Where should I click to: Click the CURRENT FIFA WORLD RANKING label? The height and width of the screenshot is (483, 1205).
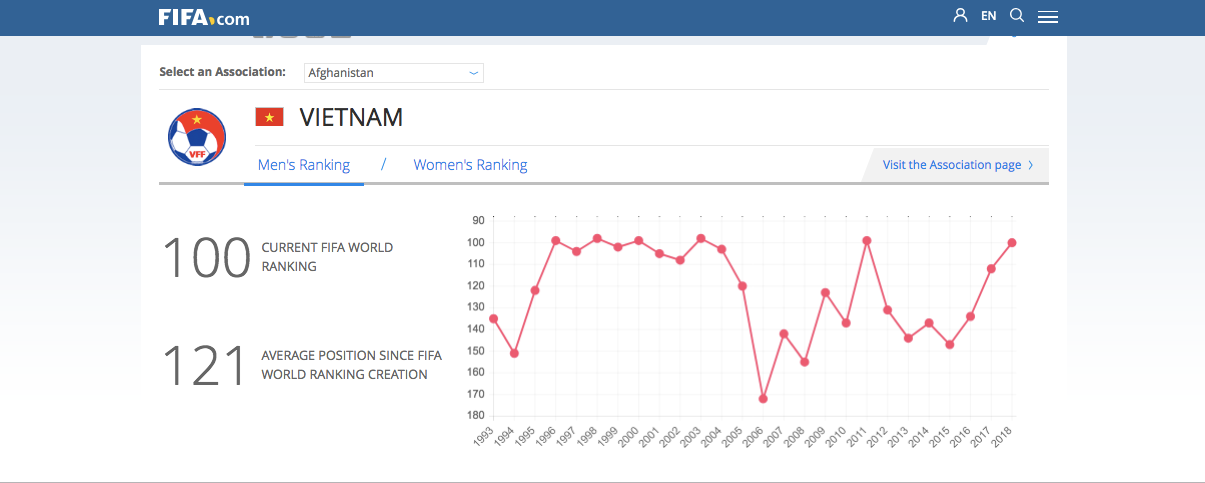(327, 257)
